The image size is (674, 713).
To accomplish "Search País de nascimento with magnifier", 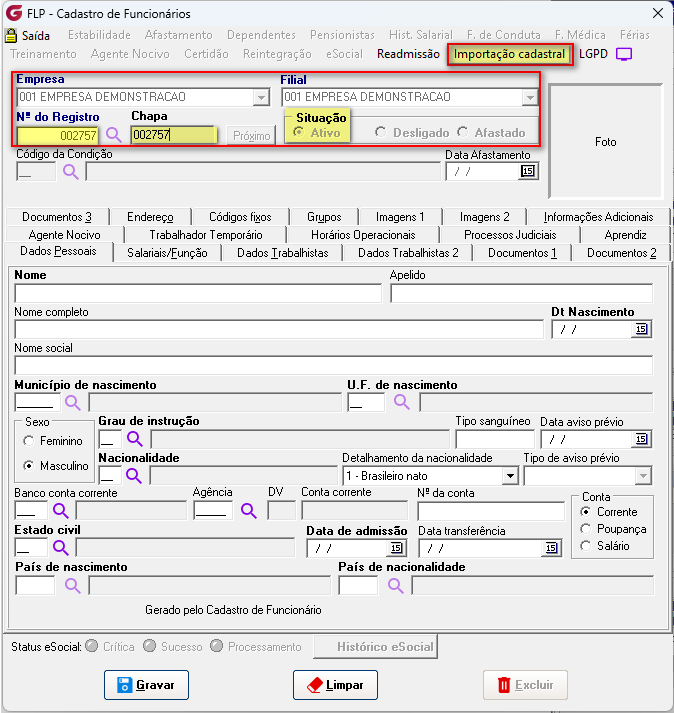I will 72,586.
